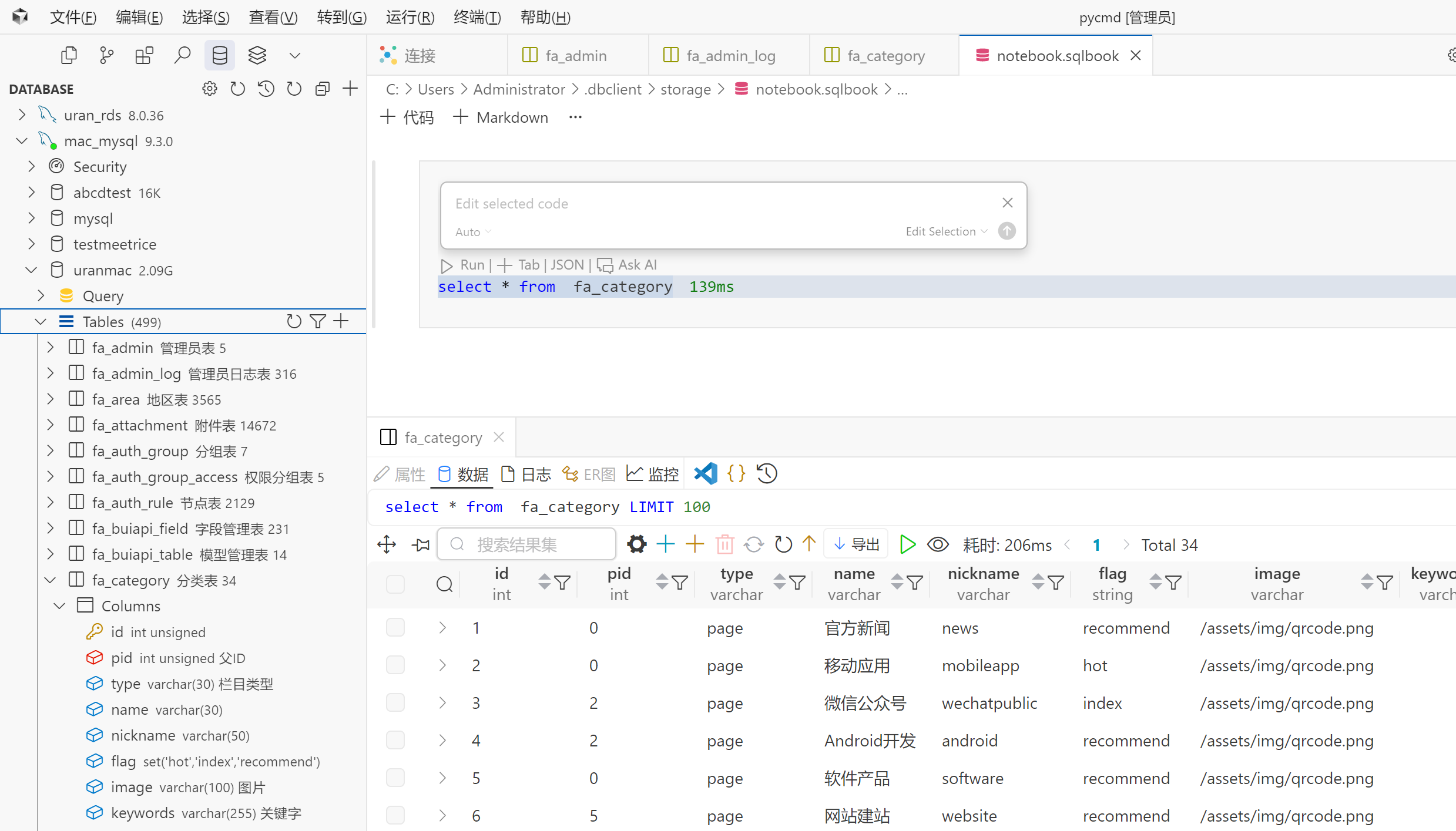Open the 终端(T) menu
The width and height of the screenshot is (1456, 831).
pyautogui.click(x=477, y=17)
